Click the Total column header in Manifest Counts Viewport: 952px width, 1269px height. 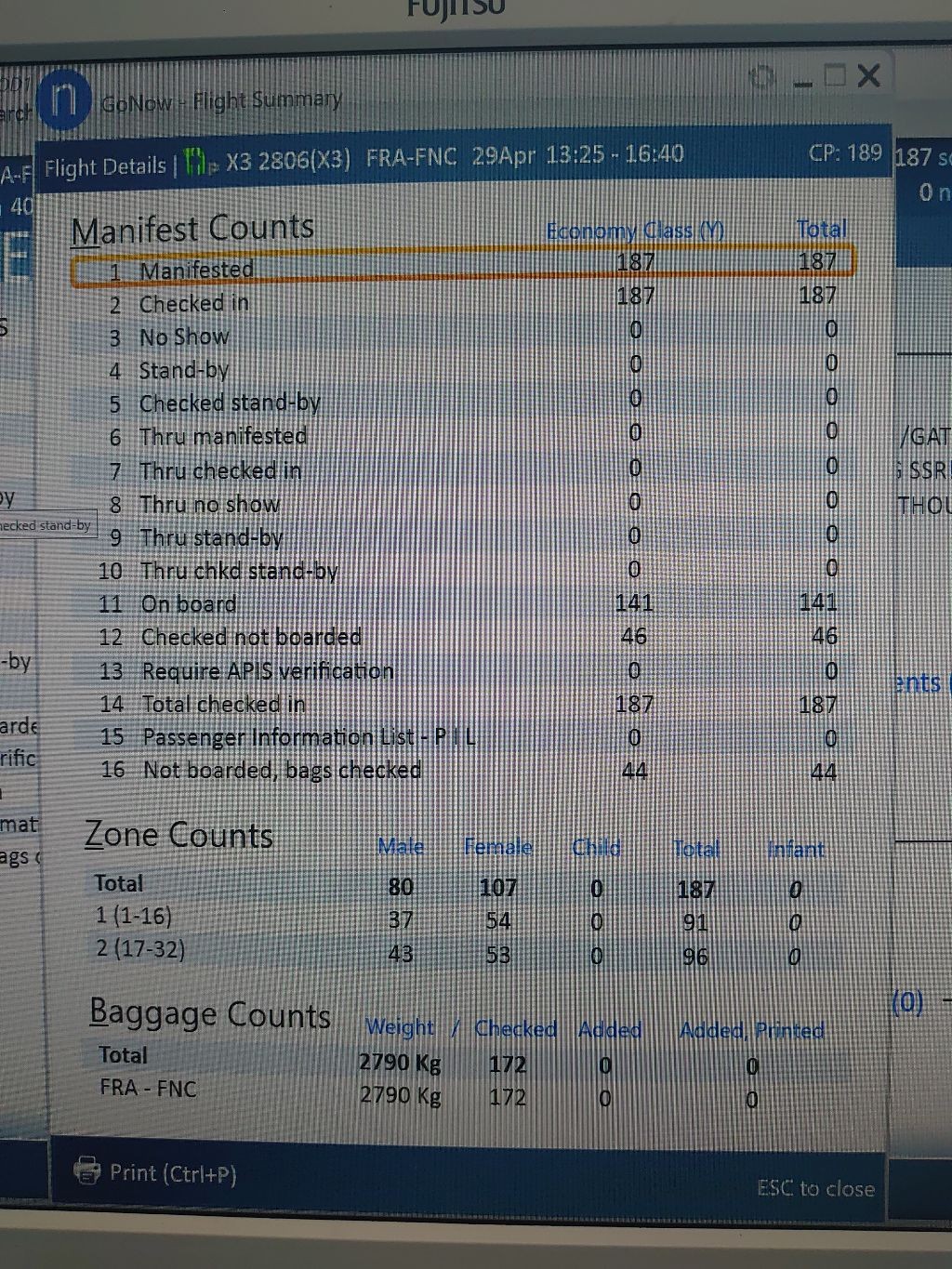821,229
